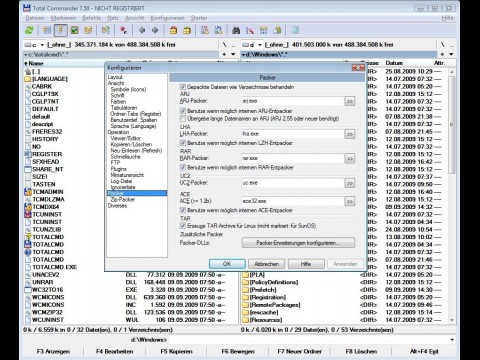Click the Hilfe button in dialog
The width and height of the screenshot is (480, 360).
pyautogui.click(x=306, y=264)
